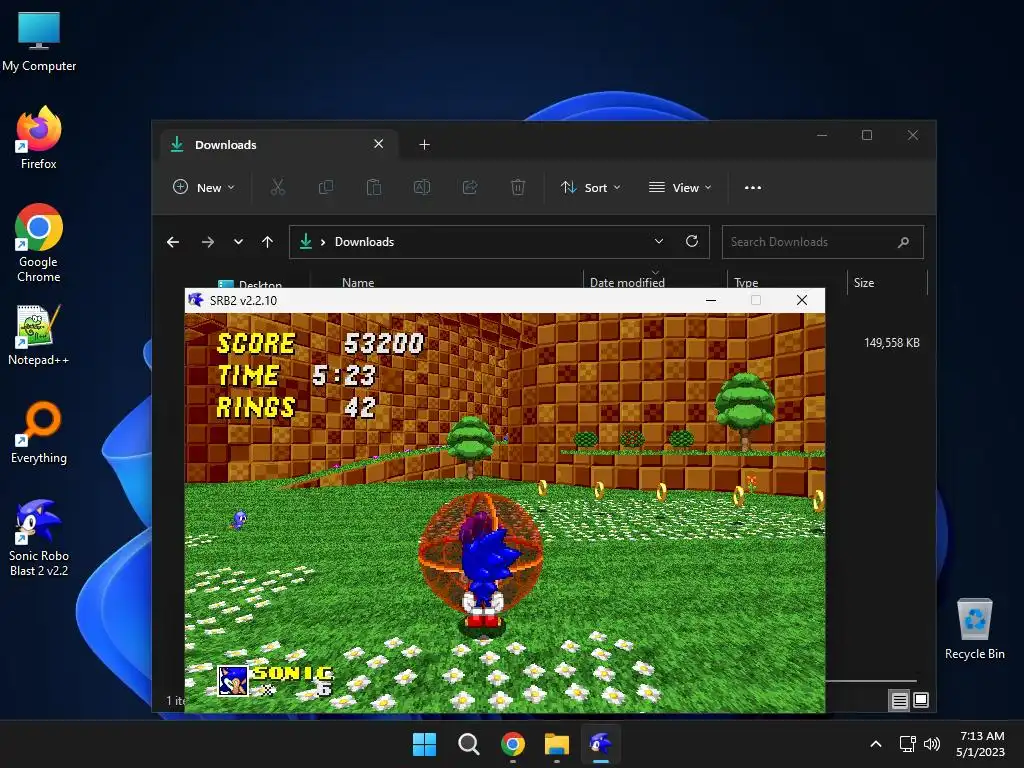This screenshot has width=1024, height=768.
Task: Go forward in File Explorer
Action: coord(208,242)
